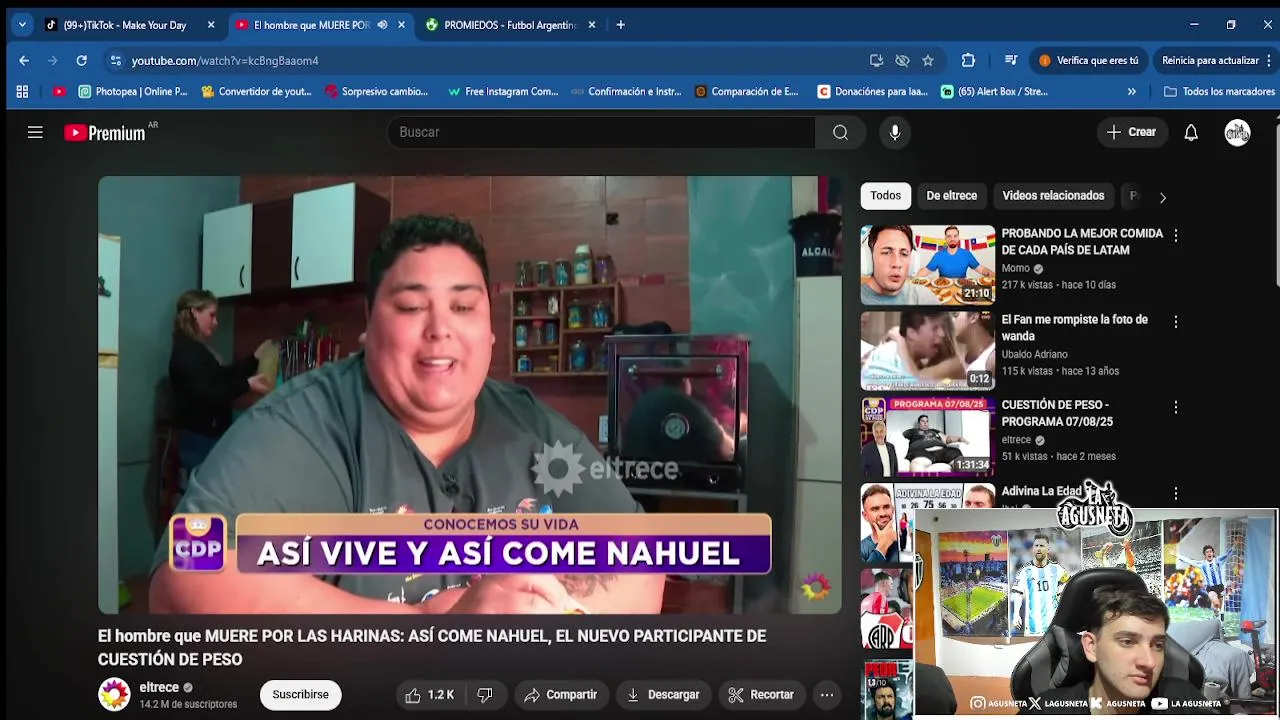Open options menu for PROBANDO LA MEJOR COMIDA
This screenshot has height=720, width=1280.
1176,236
